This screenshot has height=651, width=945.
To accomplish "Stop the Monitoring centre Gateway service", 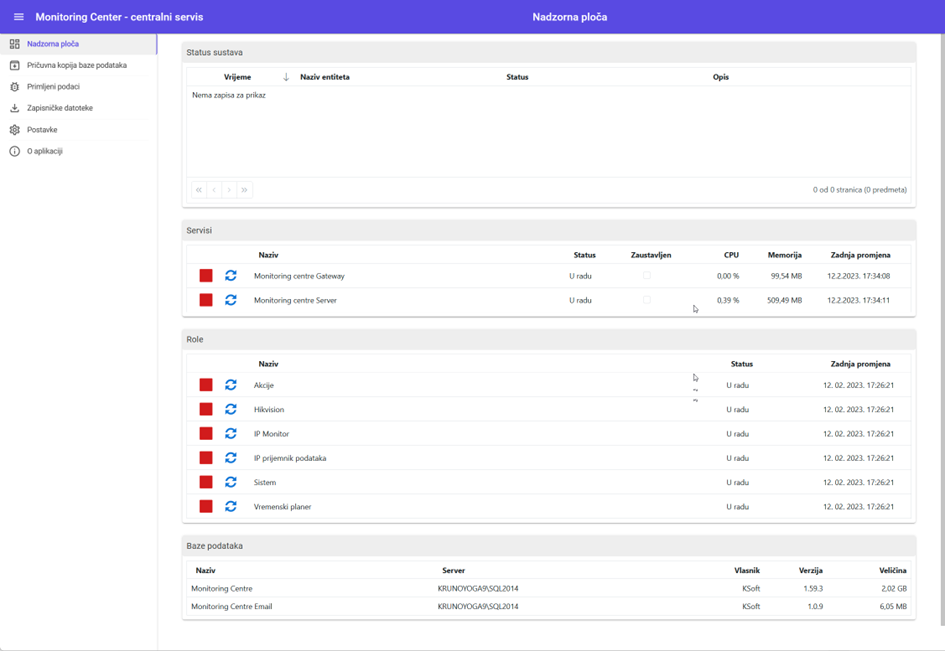I will 206,276.
